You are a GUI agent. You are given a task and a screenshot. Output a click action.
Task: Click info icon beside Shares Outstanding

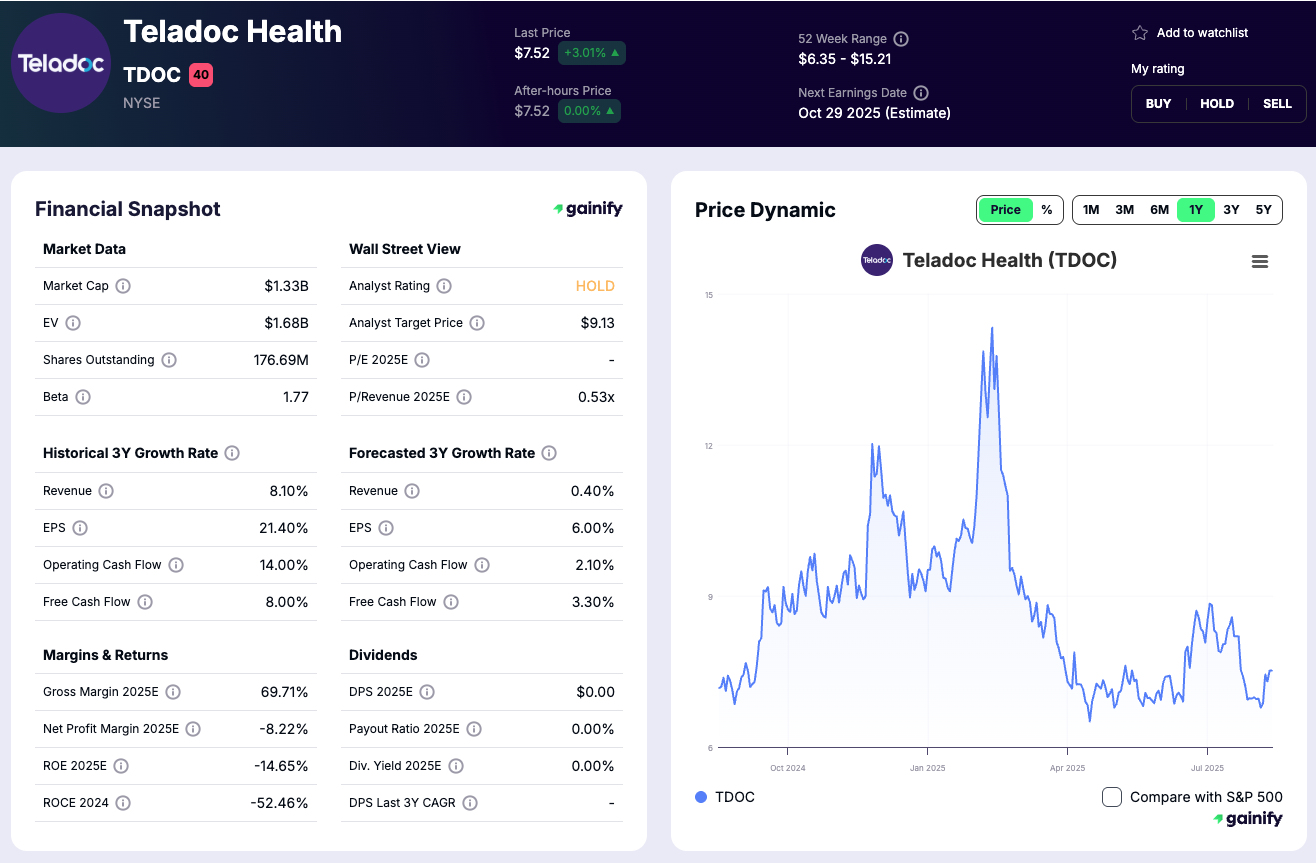coord(169,360)
